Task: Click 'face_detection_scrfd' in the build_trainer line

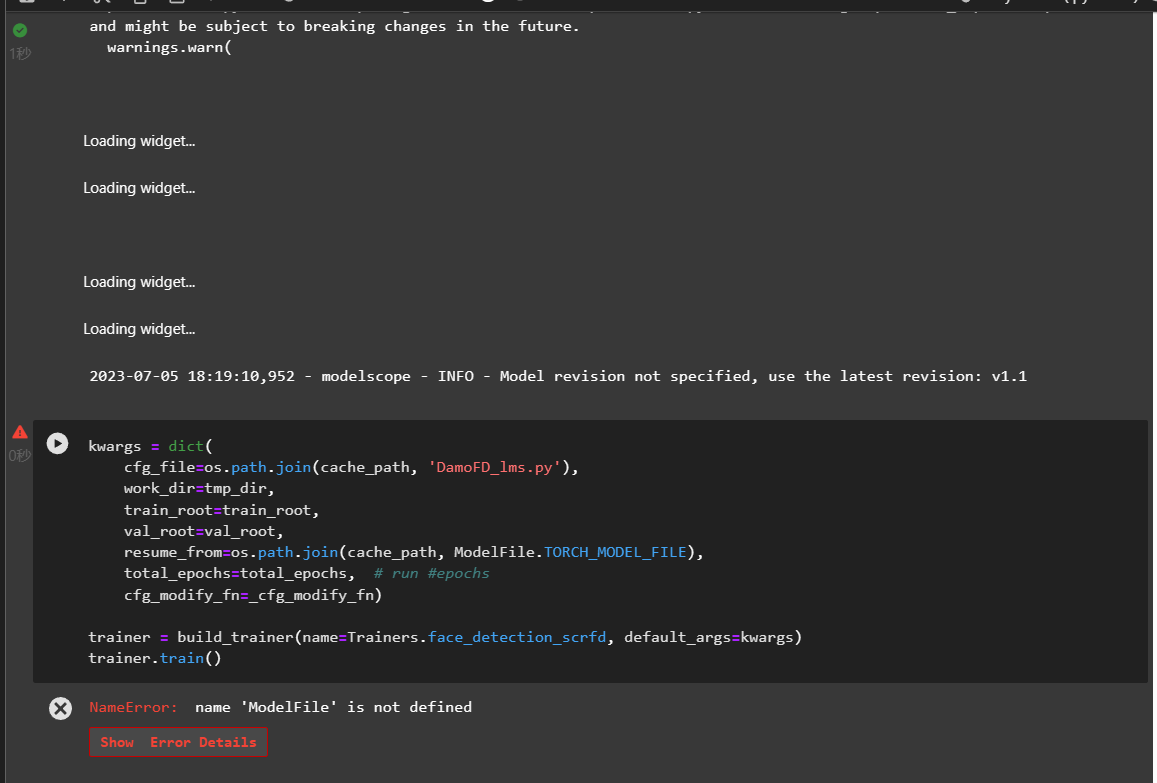Action: (x=517, y=637)
